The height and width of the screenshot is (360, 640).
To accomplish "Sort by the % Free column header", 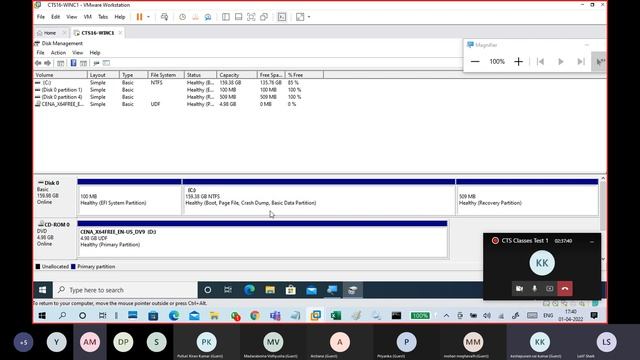I will pos(304,75).
